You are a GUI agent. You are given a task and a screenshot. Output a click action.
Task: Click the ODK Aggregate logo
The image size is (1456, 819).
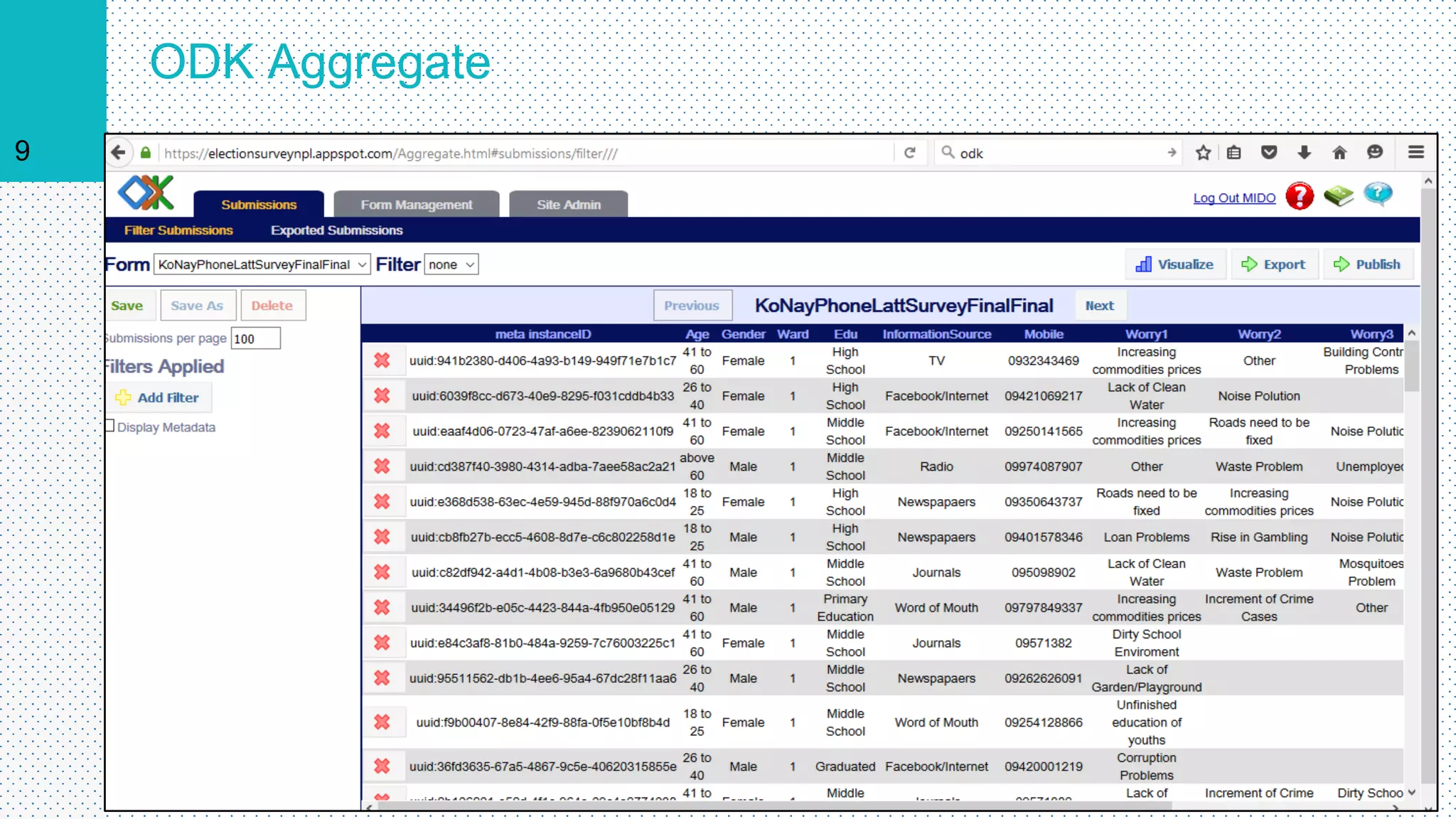(146, 193)
